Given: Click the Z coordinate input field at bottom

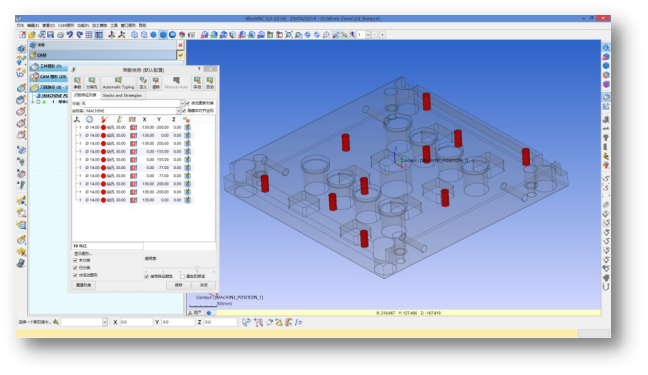Looking at the screenshot, I should click(x=221, y=322).
